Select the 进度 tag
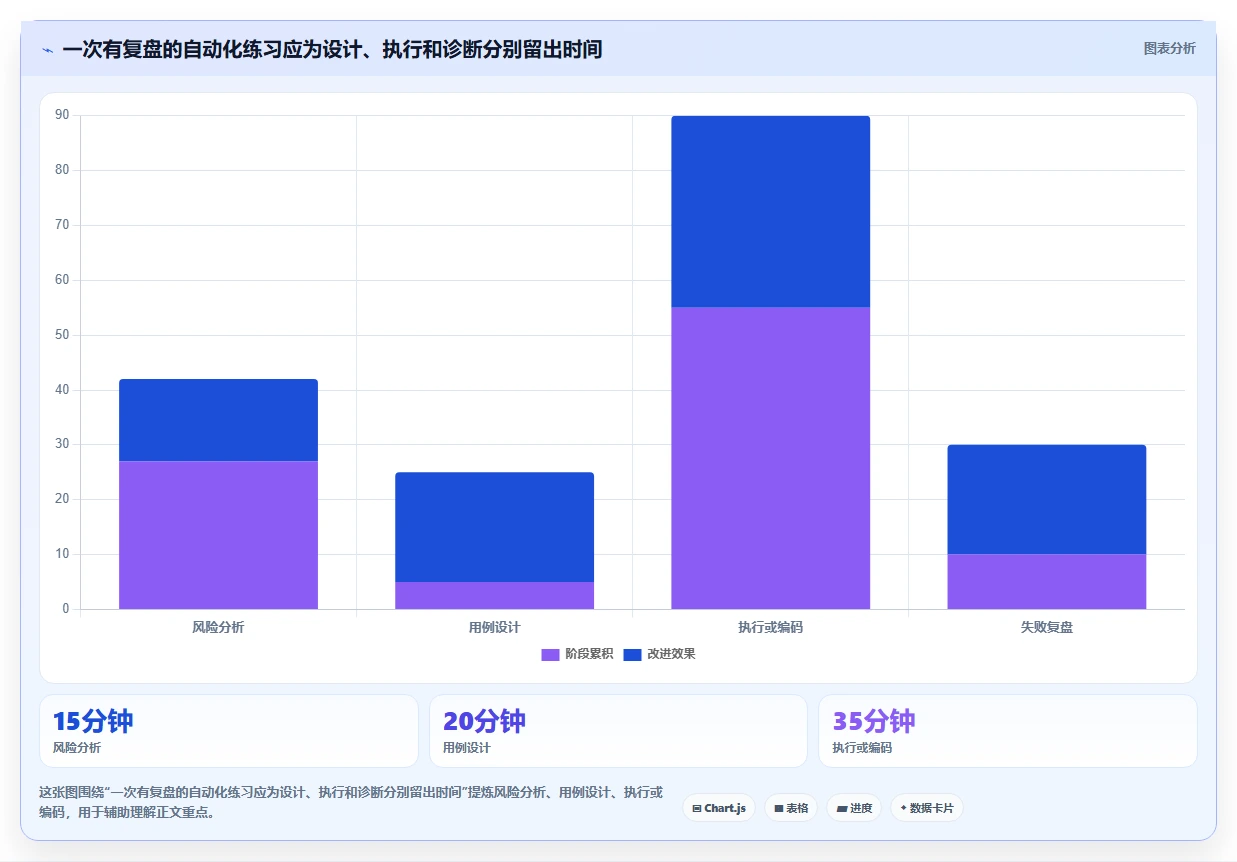The image size is (1237, 862). pyautogui.click(x=854, y=808)
